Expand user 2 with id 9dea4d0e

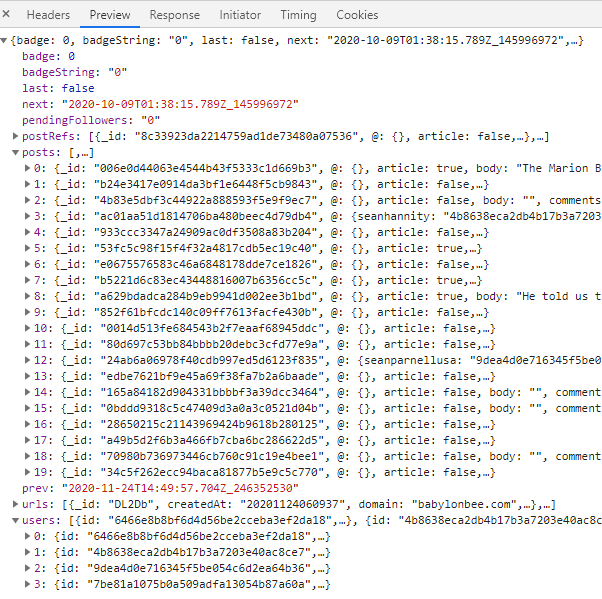[x=28, y=568]
